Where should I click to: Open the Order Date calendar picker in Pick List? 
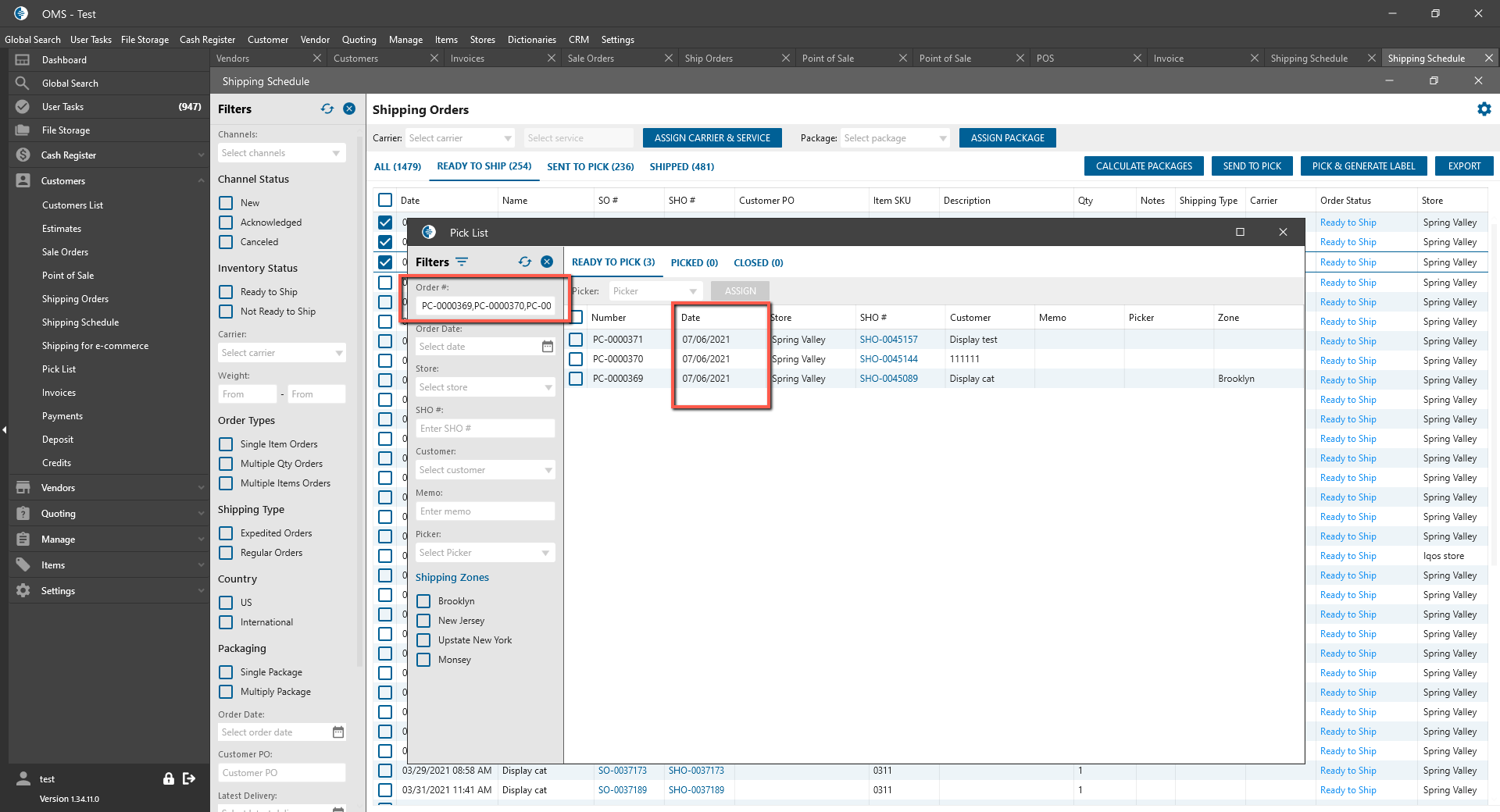click(x=548, y=347)
